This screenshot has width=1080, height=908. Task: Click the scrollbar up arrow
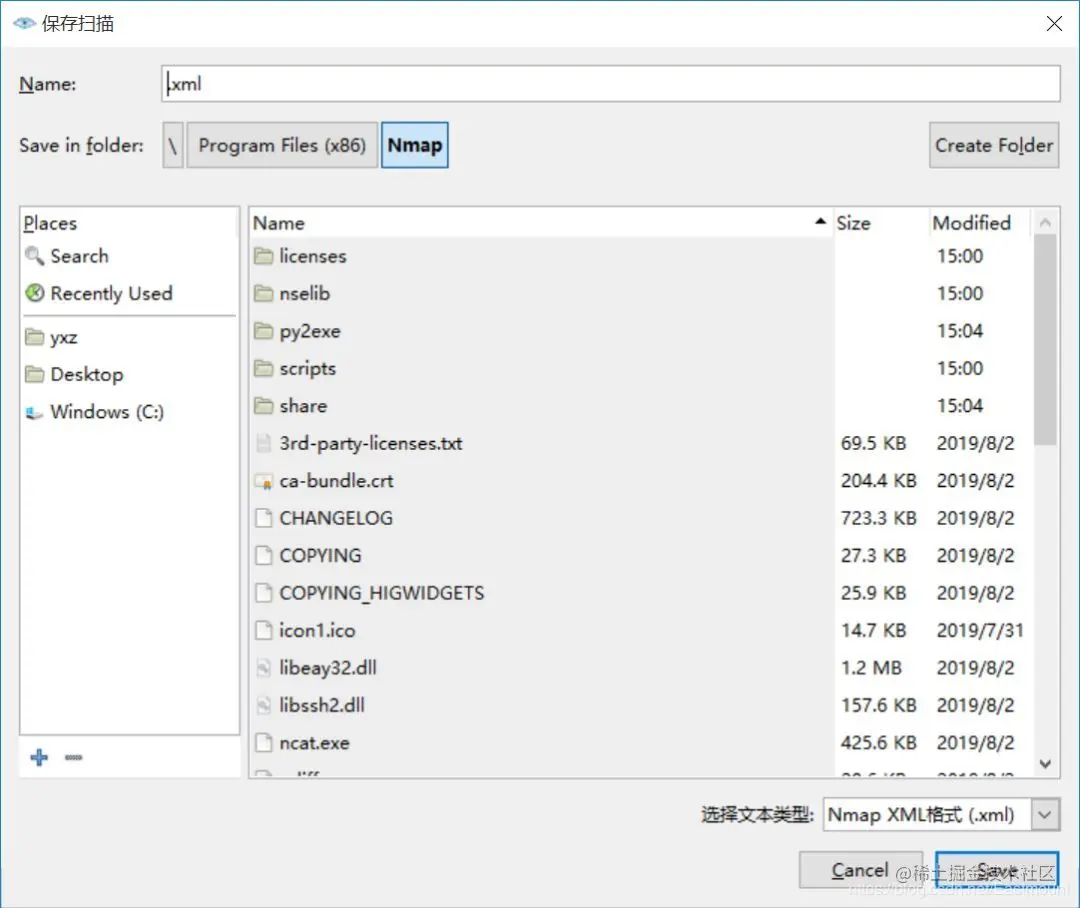1045,223
